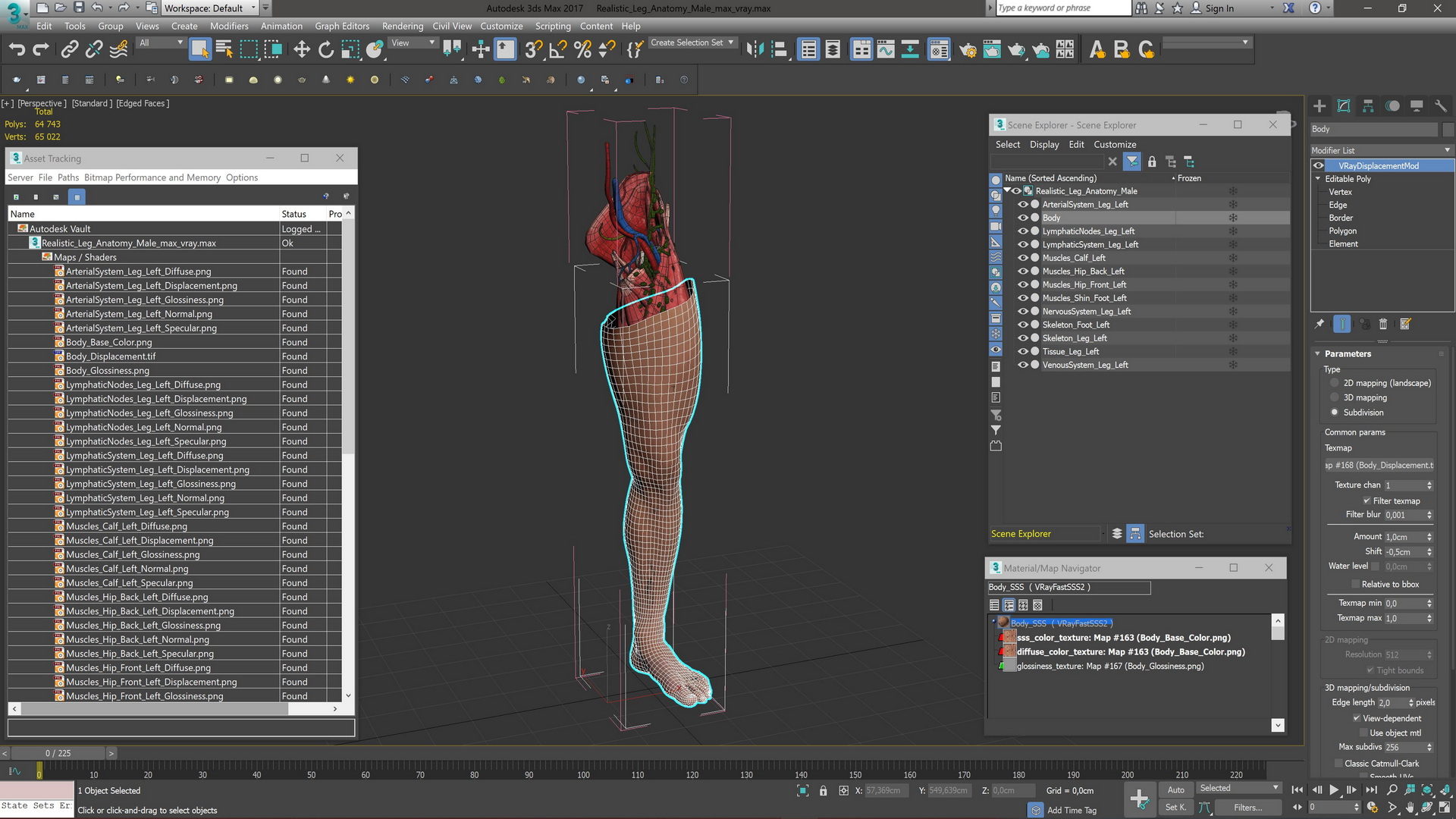This screenshot has width=1456, height=819.
Task: Click the Auto key button
Action: pyautogui.click(x=1176, y=790)
